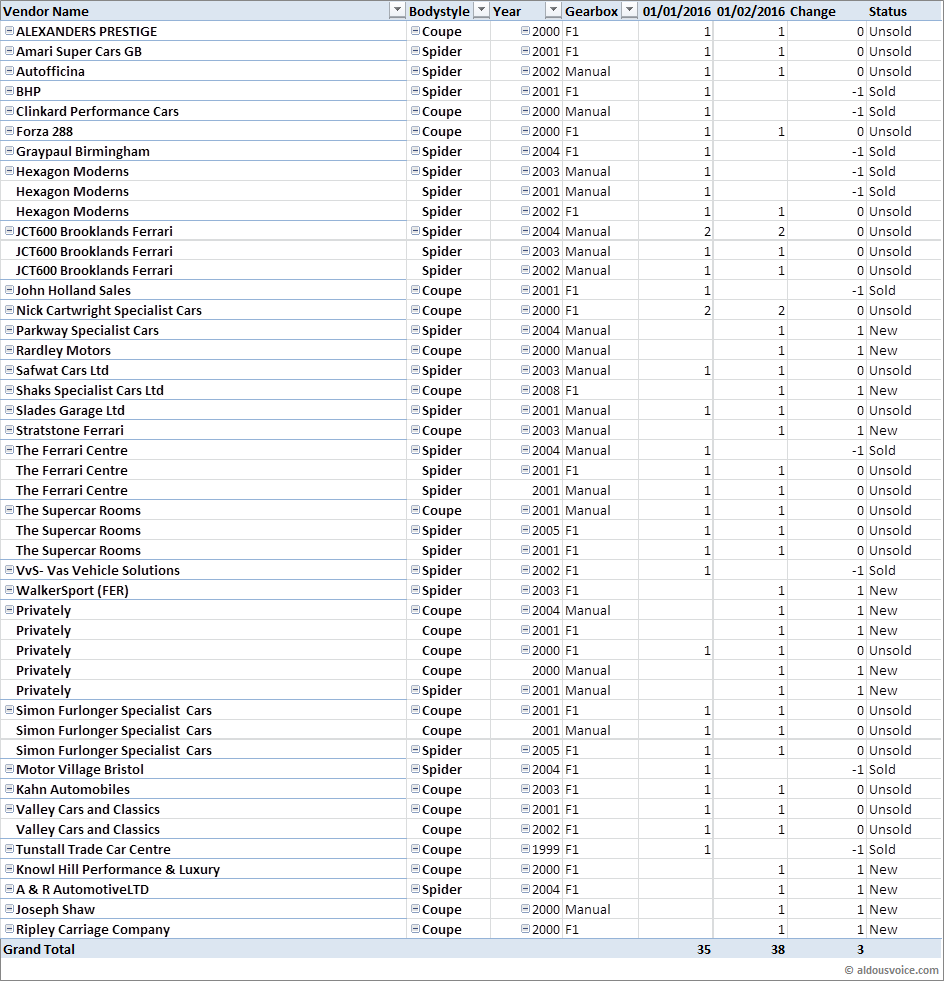Select the Status column header
The width and height of the screenshot is (944, 981).
coord(888,11)
